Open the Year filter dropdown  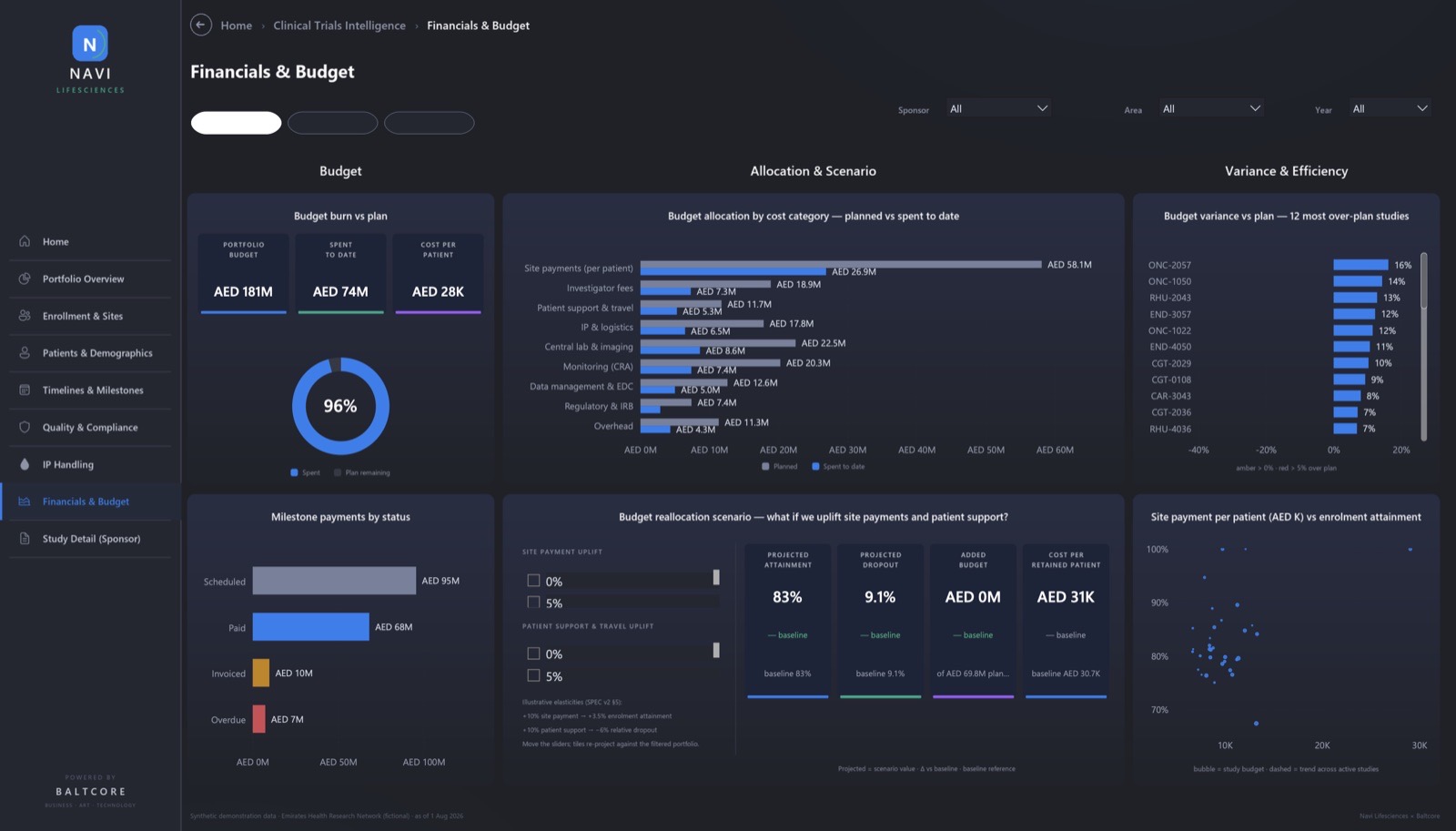click(1390, 108)
